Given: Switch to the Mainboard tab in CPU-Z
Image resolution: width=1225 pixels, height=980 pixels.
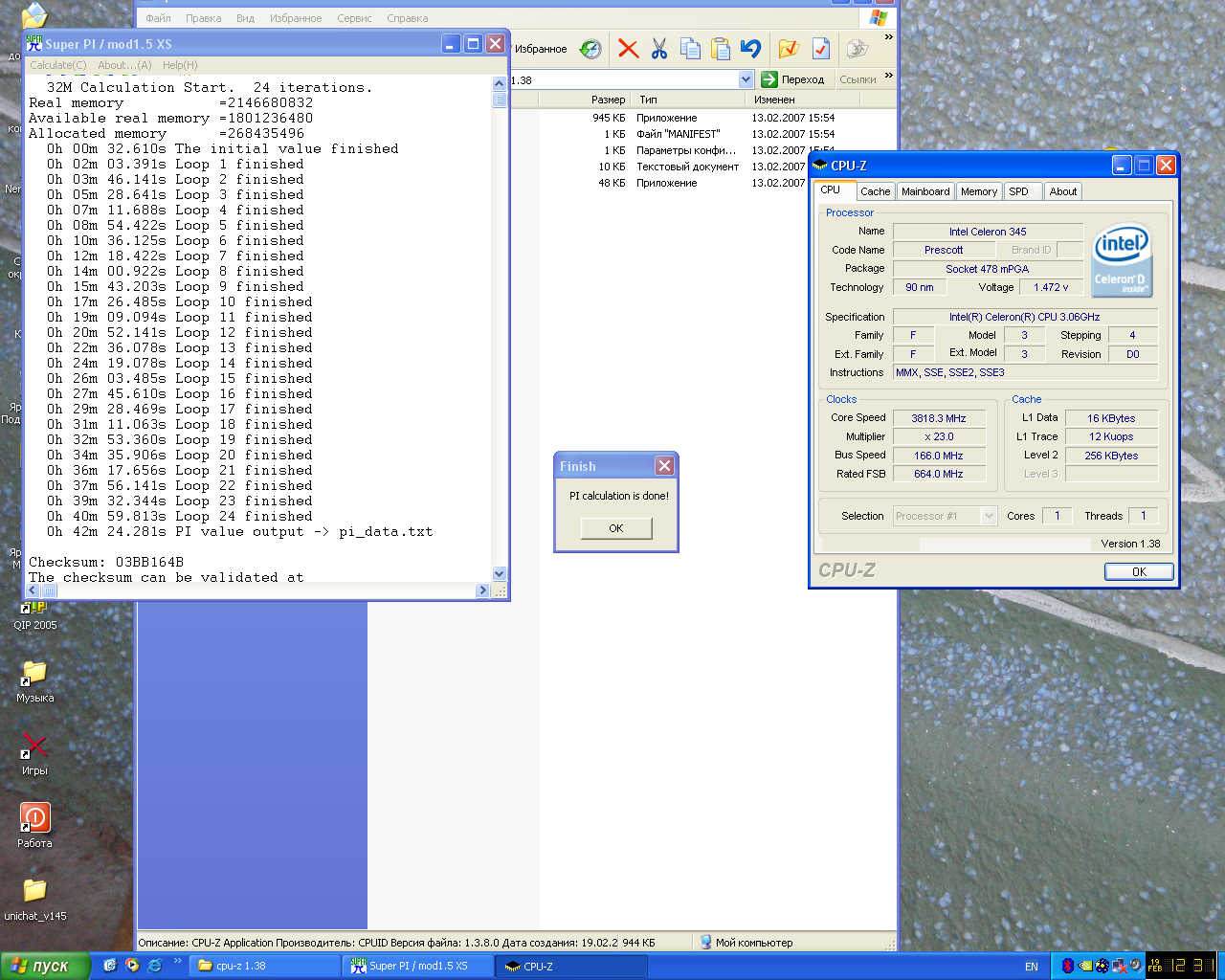Looking at the screenshot, I should click(925, 191).
